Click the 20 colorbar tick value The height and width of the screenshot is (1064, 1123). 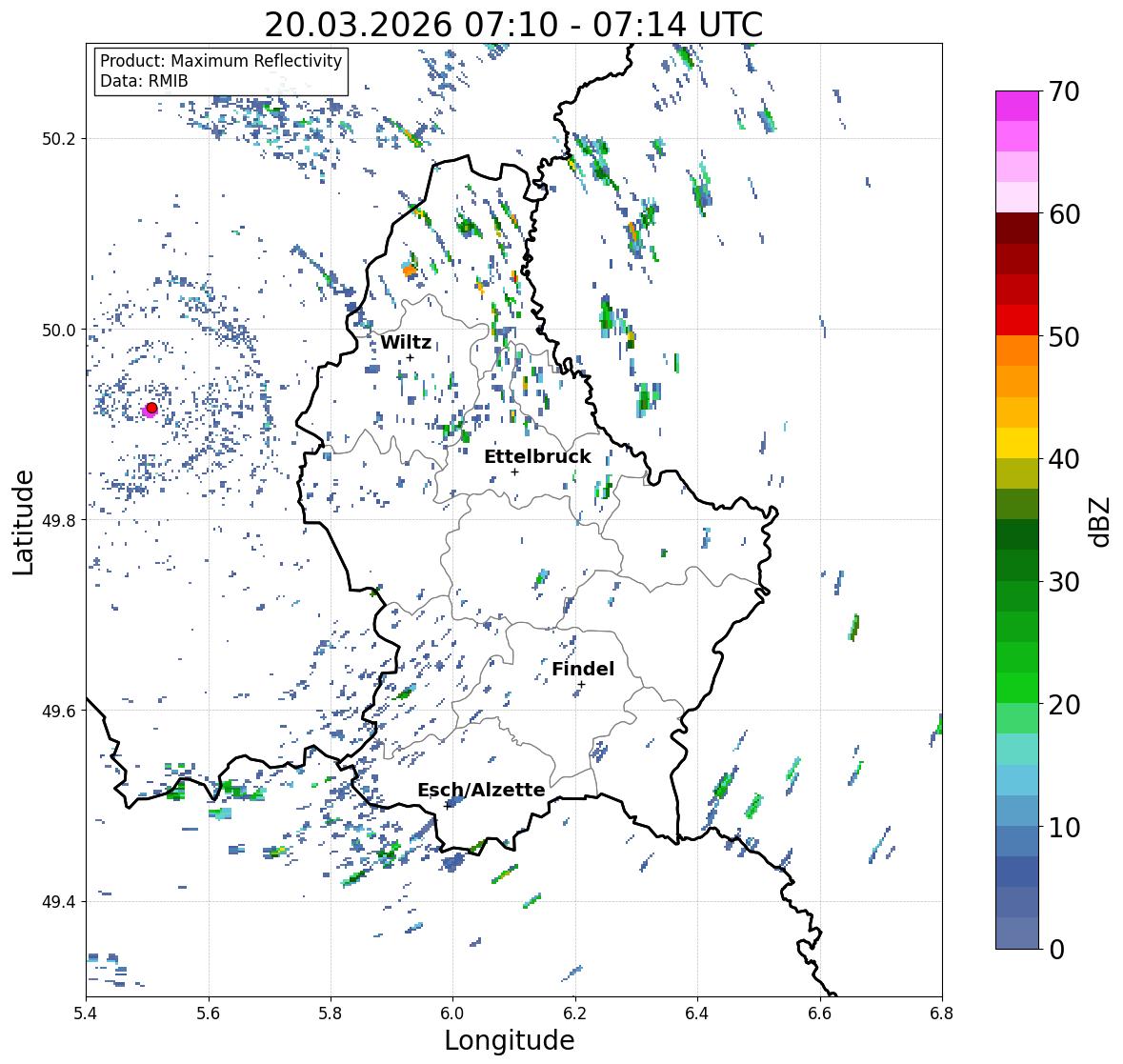click(1064, 704)
